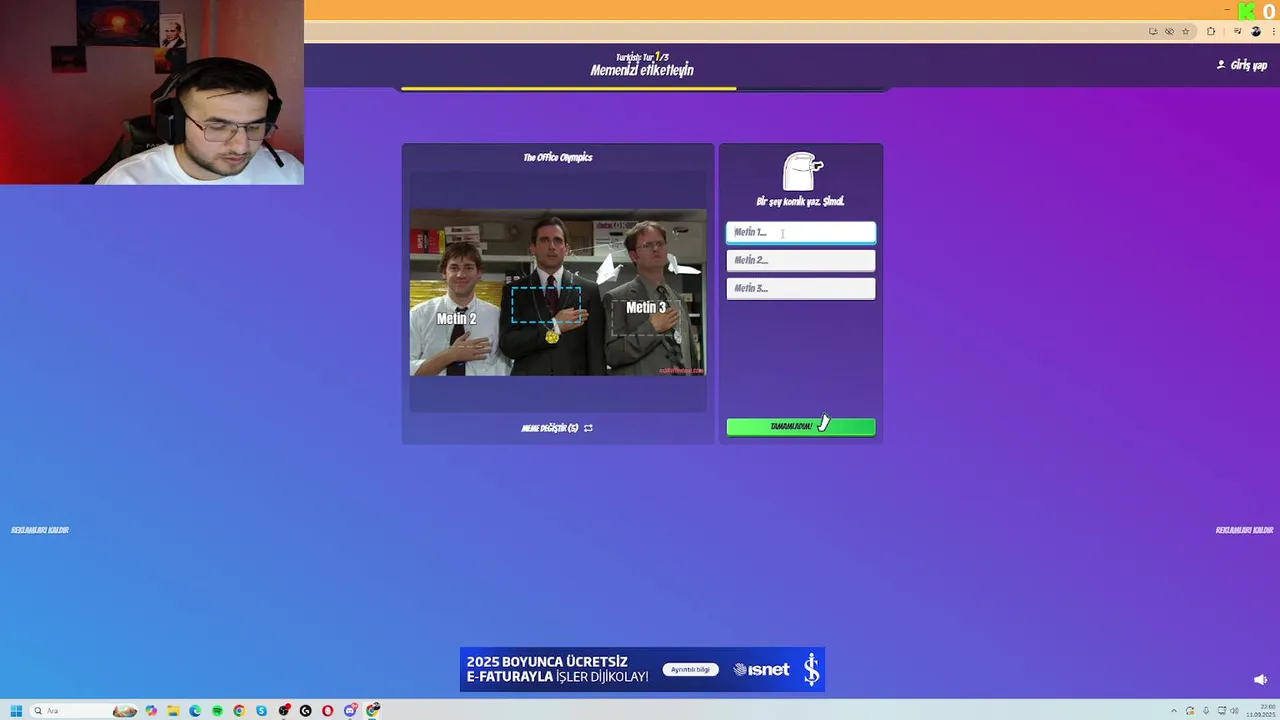
Task: Open the last Chrome profile taskbar icon
Action: coord(373,711)
